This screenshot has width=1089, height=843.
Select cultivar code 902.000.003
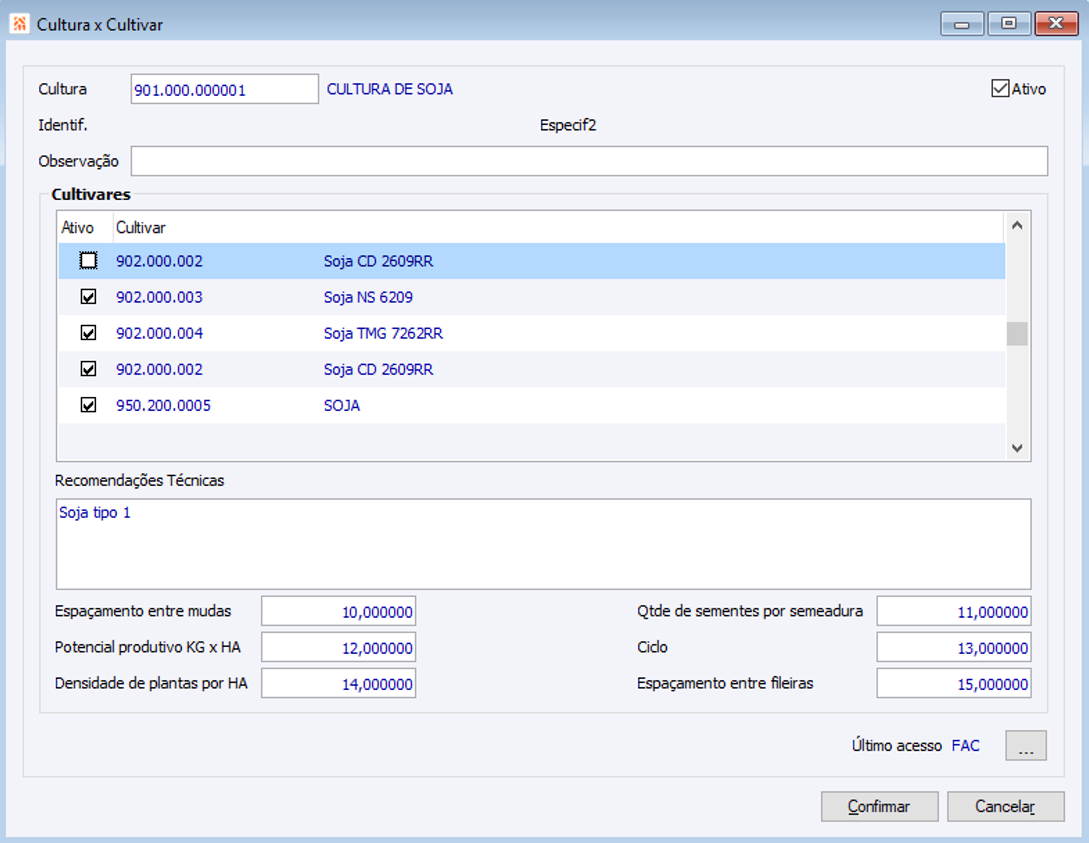click(x=159, y=297)
